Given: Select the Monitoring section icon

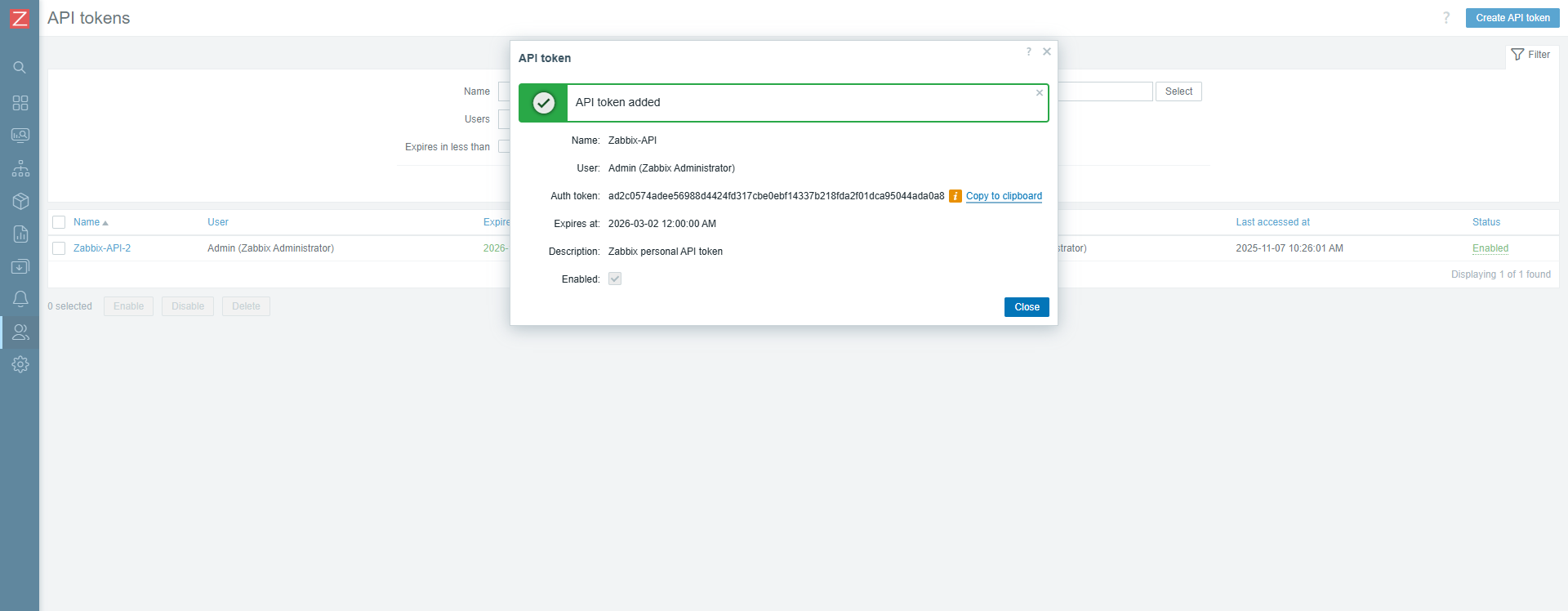Looking at the screenshot, I should coord(20,136).
